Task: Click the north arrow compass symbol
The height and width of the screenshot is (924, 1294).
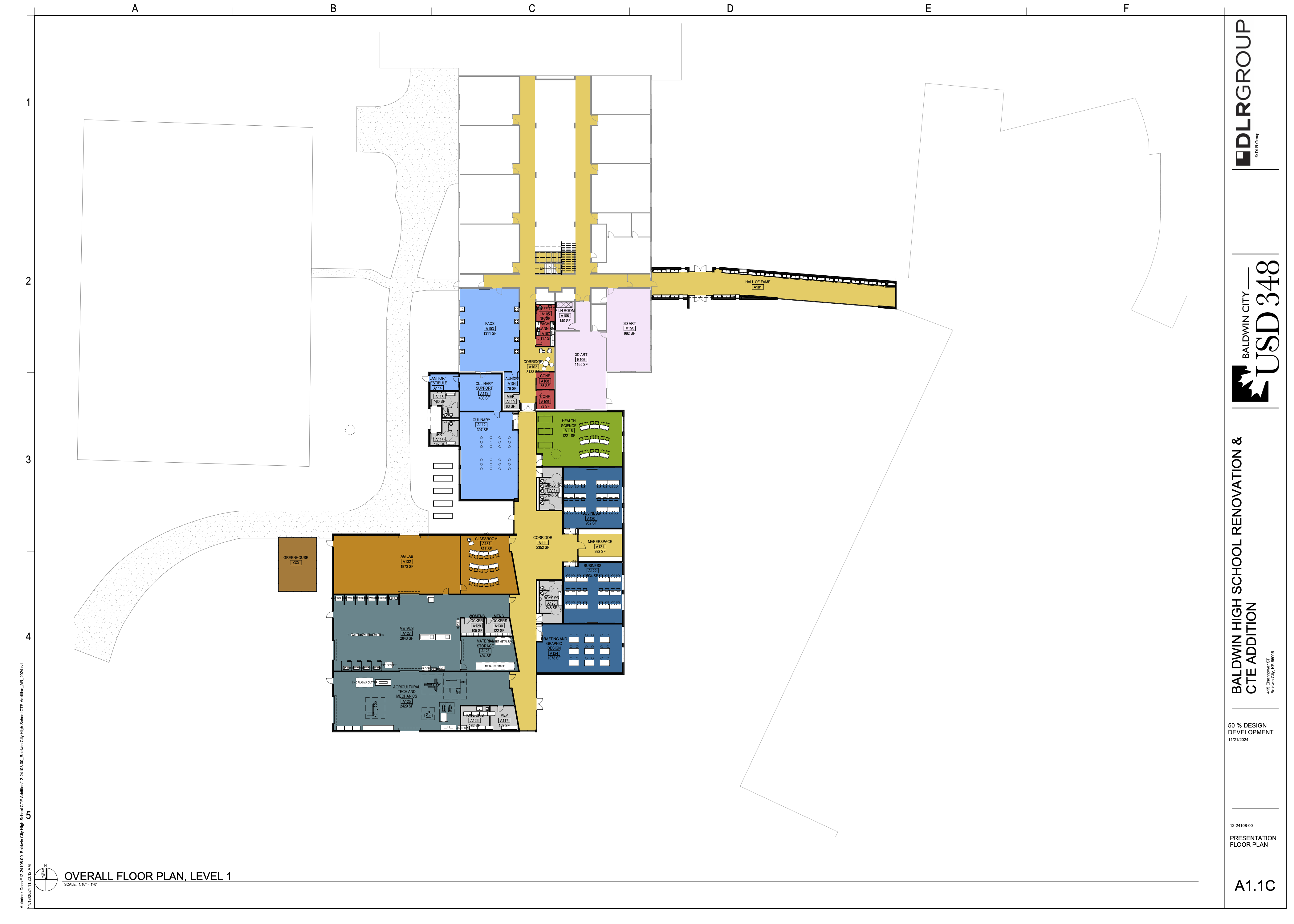Action: [x=46, y=877]
